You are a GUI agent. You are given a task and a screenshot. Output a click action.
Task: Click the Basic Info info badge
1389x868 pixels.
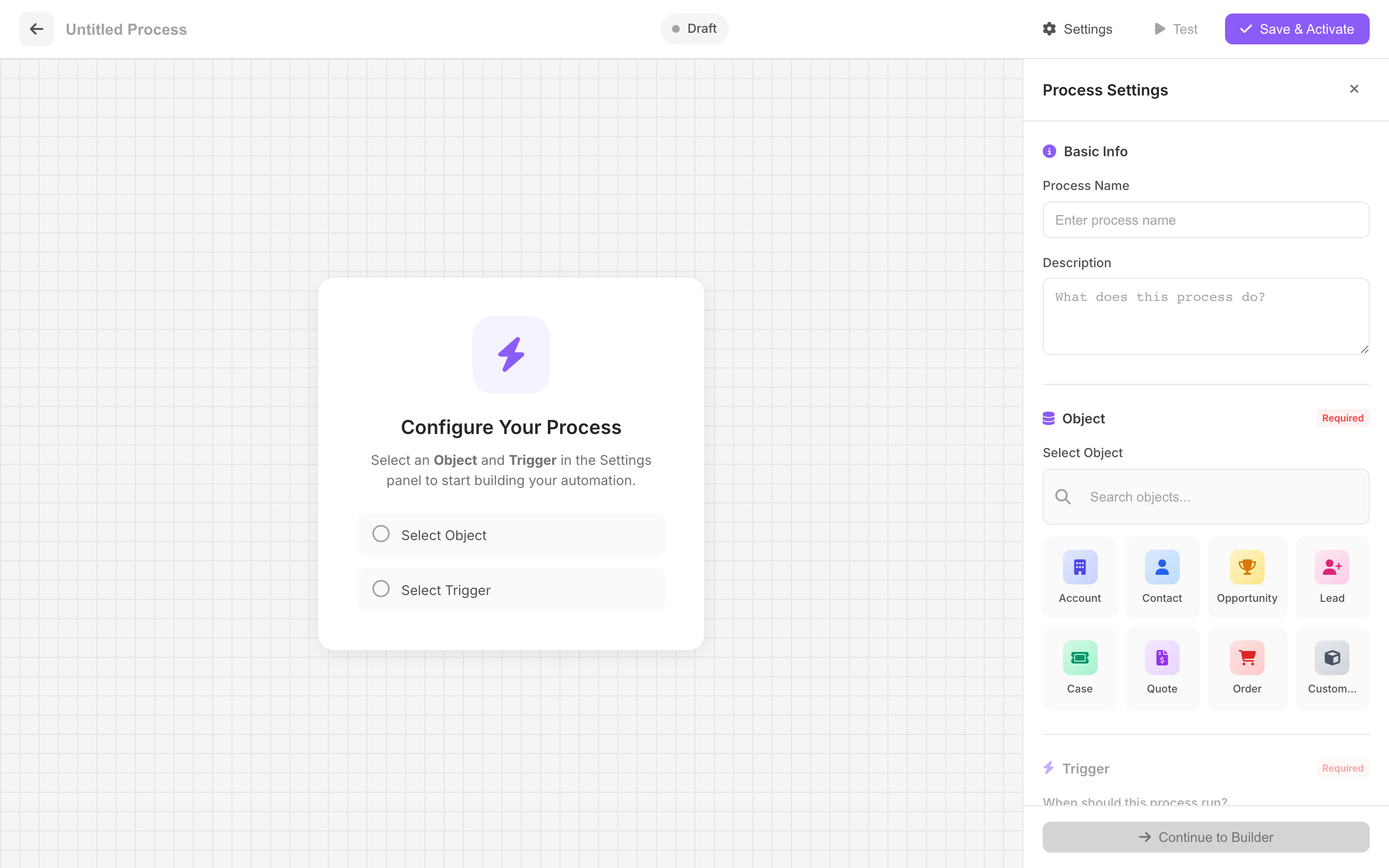click(1049, 151)
